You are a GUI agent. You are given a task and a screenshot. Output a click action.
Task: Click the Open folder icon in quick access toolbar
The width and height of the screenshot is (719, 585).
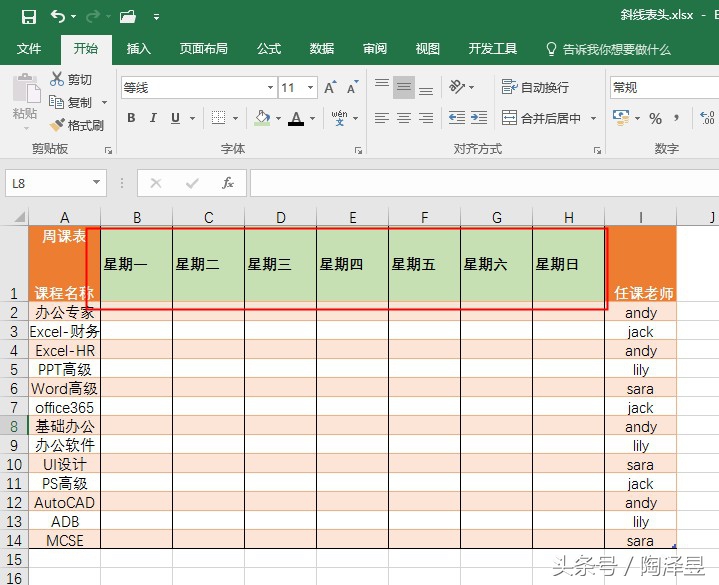[x=128, y=17]
